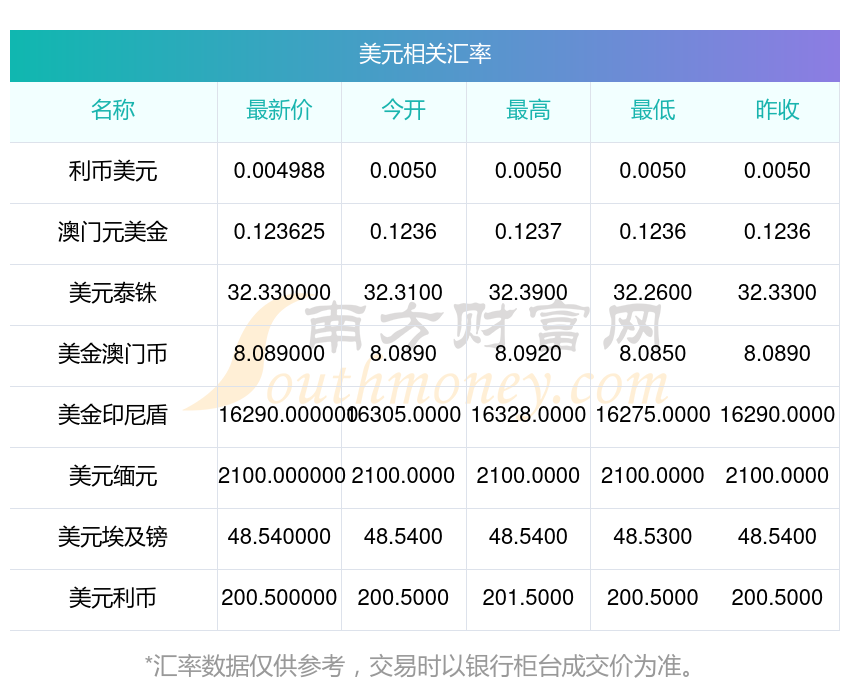Screen dimensions: 850x698
Task: Select latest price 200.500000
Action: tap(279, 598)
